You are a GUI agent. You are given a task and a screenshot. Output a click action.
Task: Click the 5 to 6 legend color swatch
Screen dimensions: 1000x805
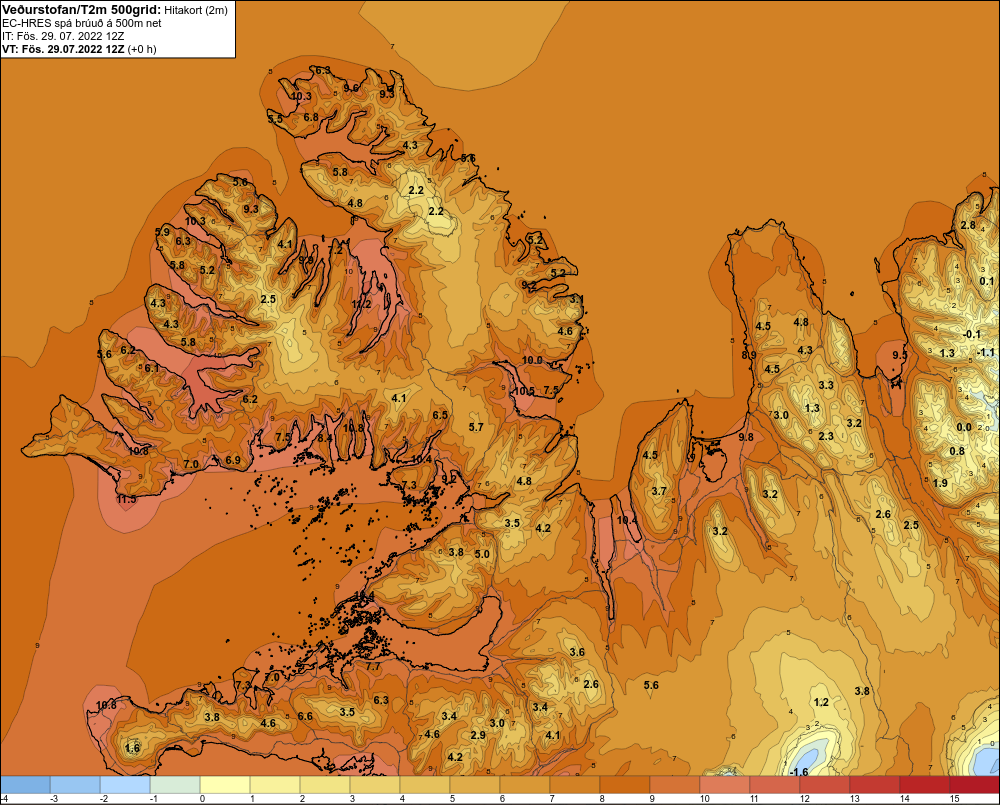pos(475,784)
